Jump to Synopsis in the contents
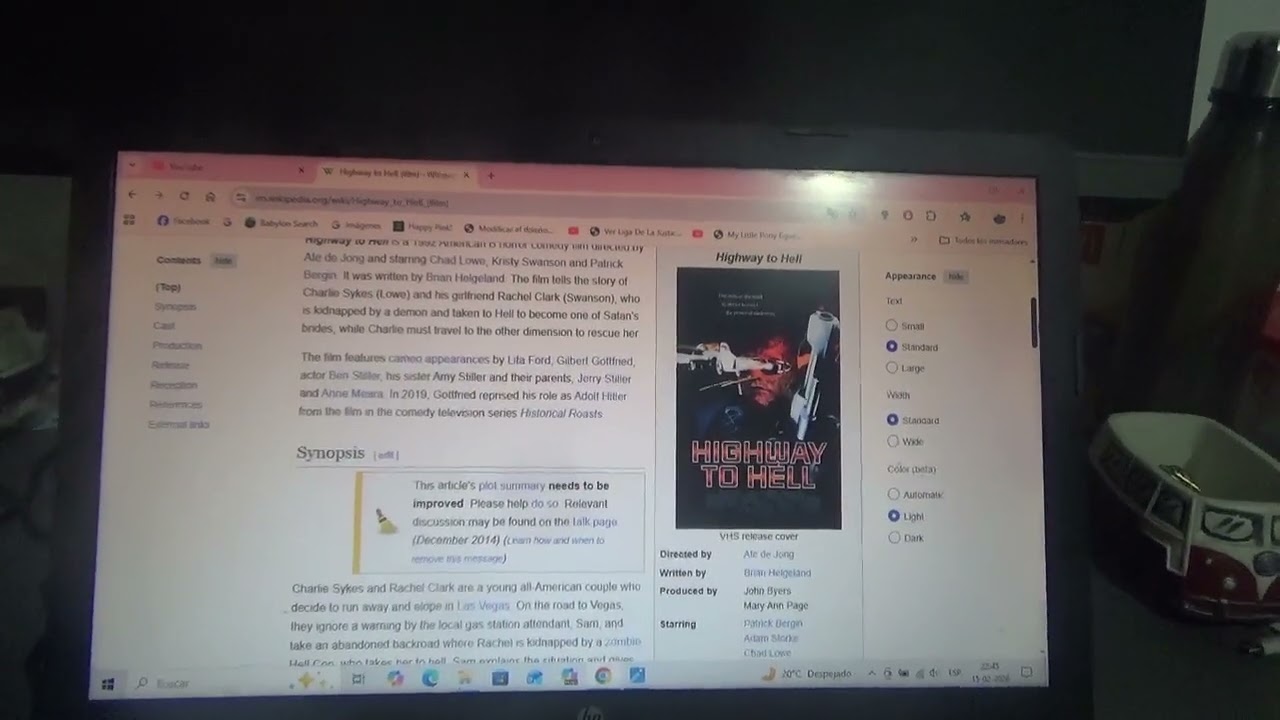The height and width of the screenshot is (720, 1280). 175,306
